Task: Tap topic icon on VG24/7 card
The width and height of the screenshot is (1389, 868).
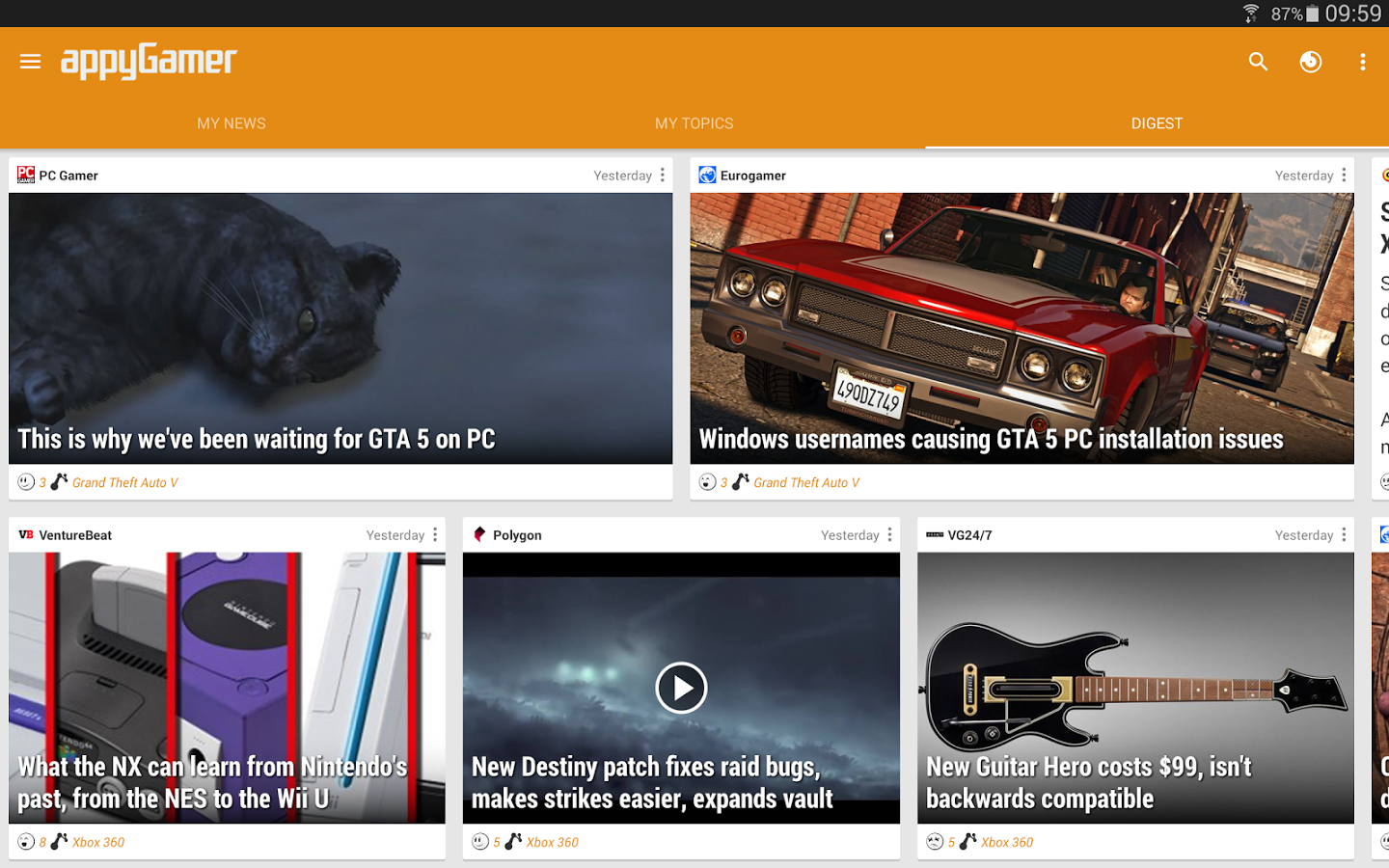Action: click(967, 841)
